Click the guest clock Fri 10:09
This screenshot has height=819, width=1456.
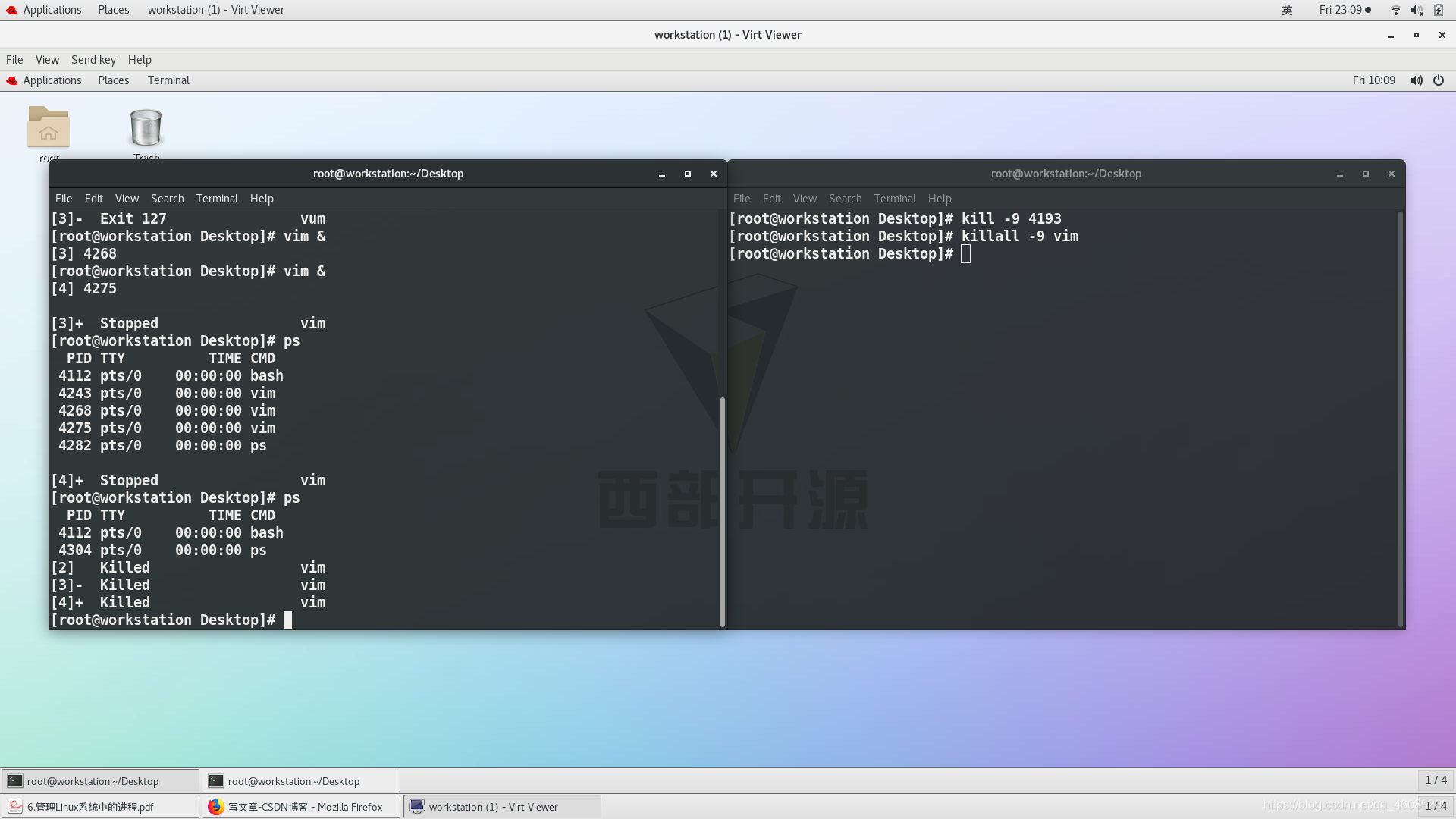point(1373,80)
